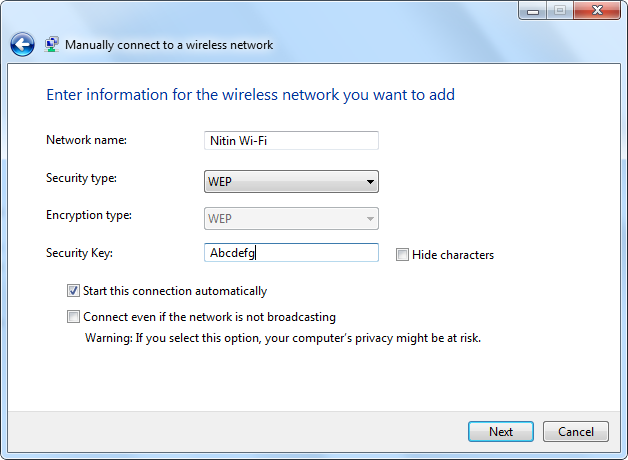This screenshot has height=460, width=628.
Task: Click the greyed-out maximize window button
Action: point(559,10)
